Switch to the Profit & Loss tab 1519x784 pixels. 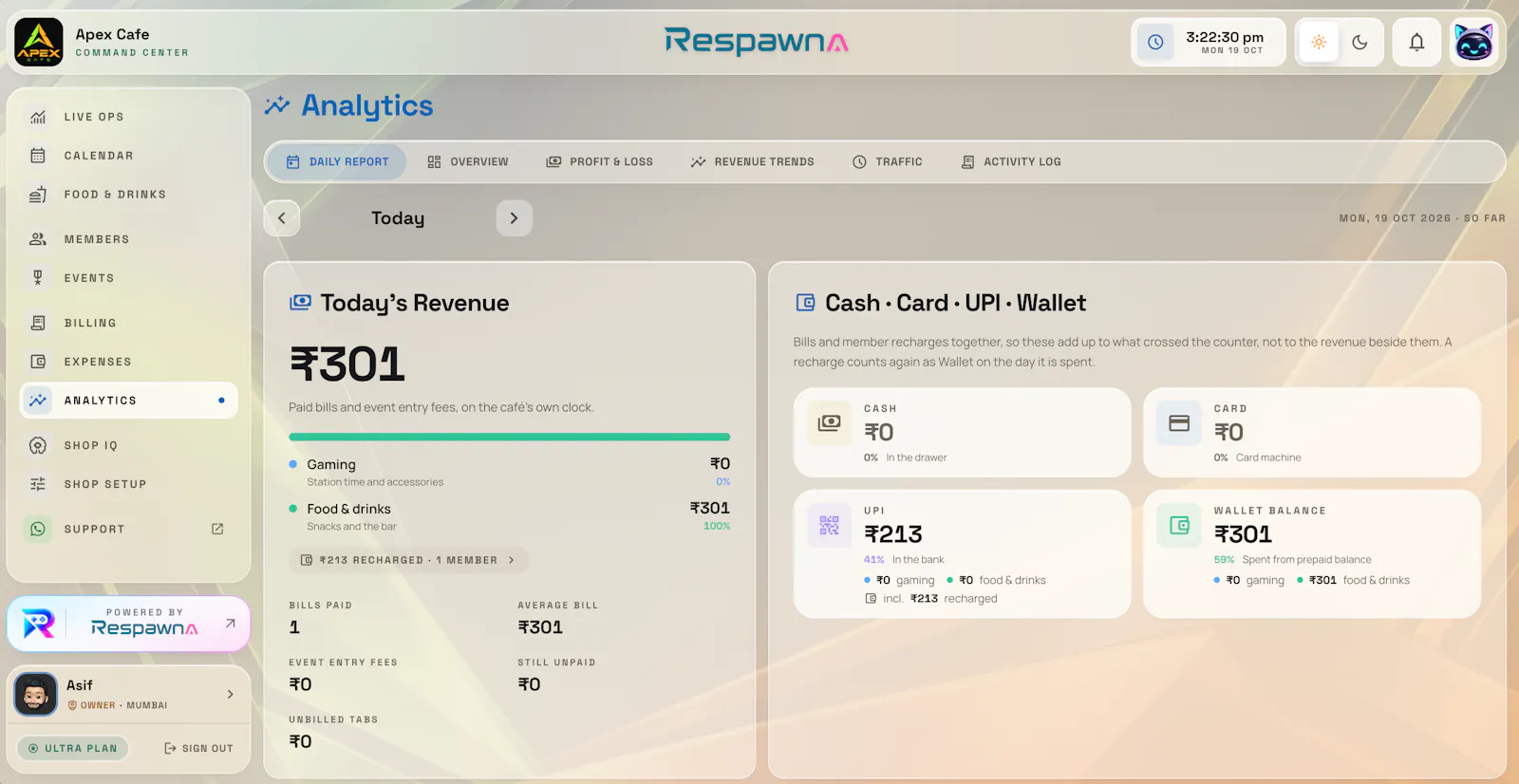(x=599, y=162)
